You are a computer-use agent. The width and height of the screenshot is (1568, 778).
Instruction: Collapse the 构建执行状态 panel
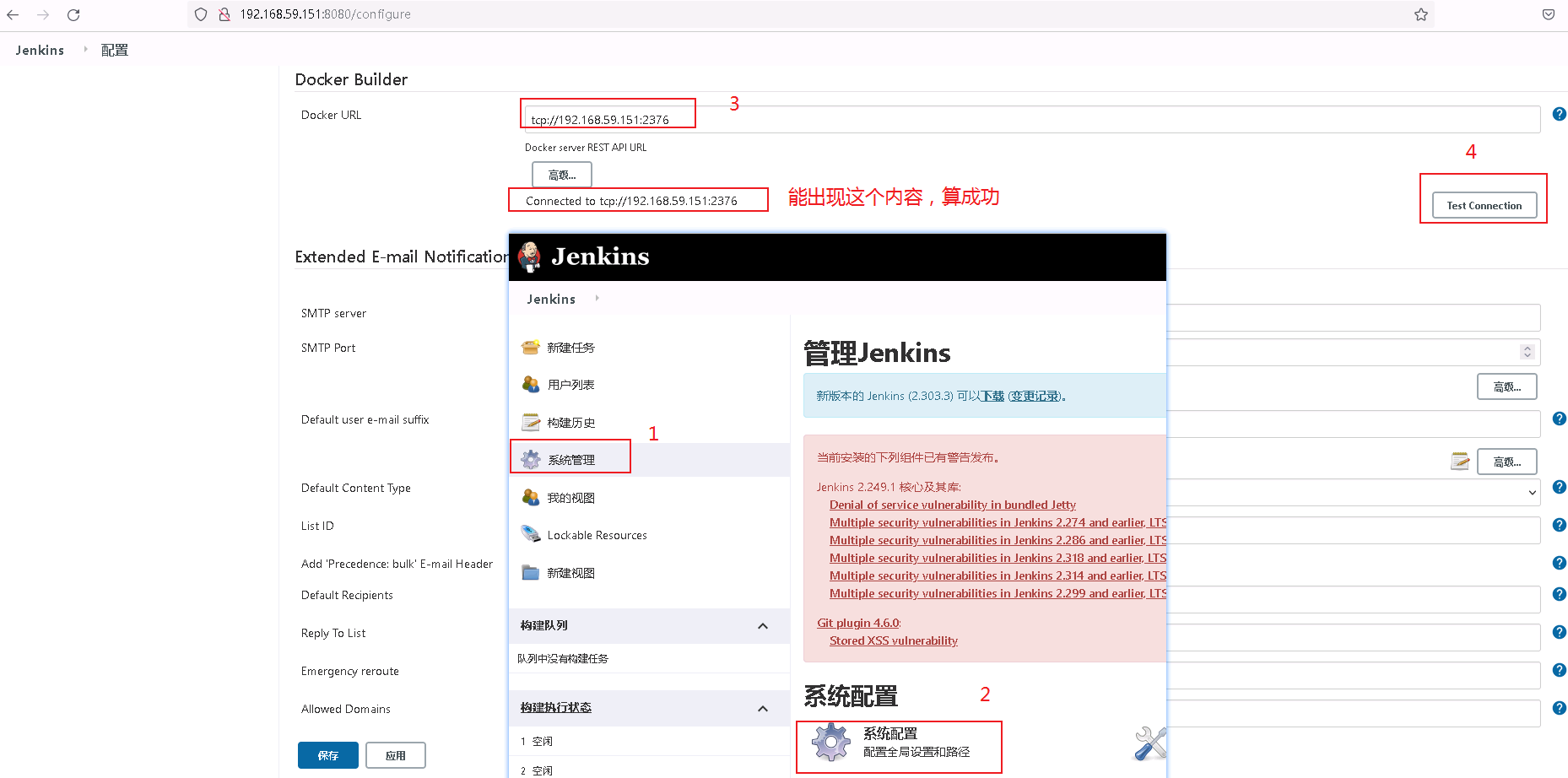763,708
